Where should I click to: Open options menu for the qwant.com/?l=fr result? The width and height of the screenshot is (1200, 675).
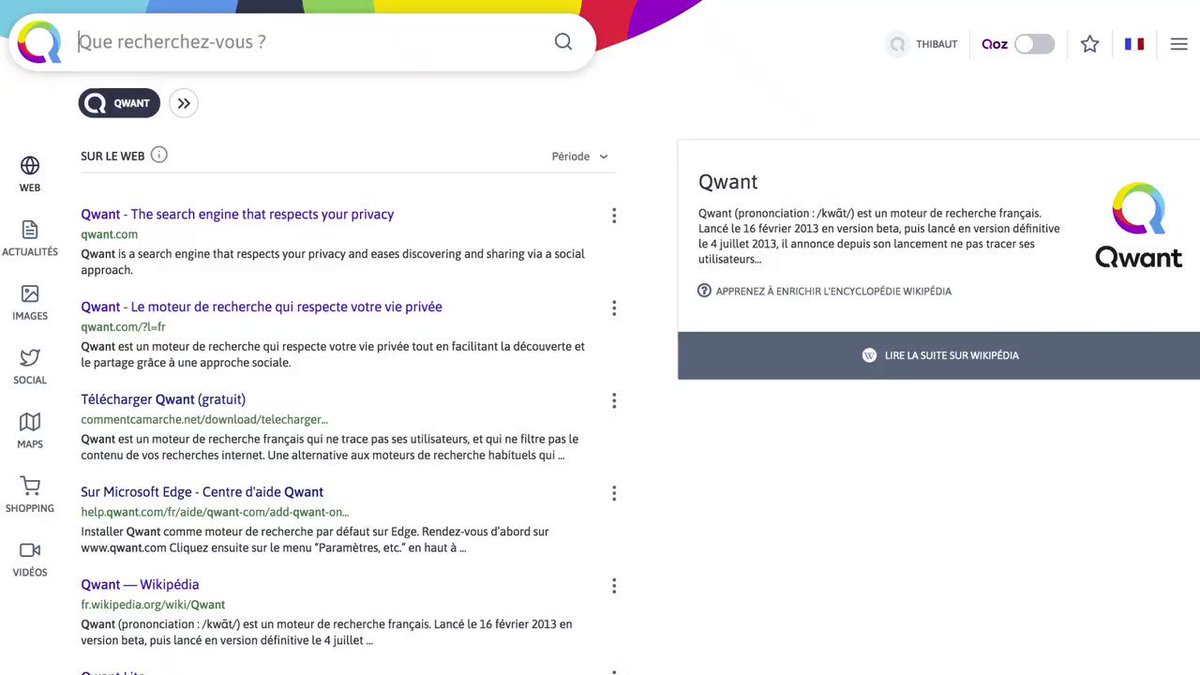click(x=614, y=308)
